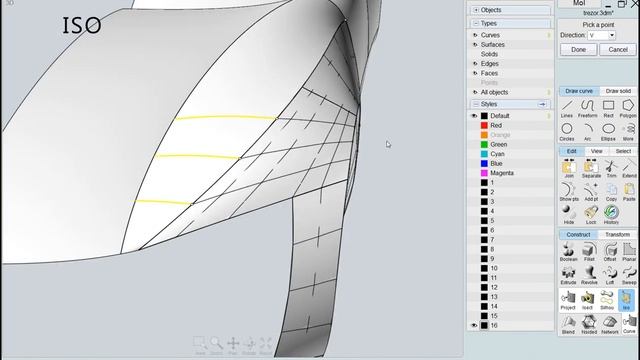Click the Add pt tool

point(591,192)
